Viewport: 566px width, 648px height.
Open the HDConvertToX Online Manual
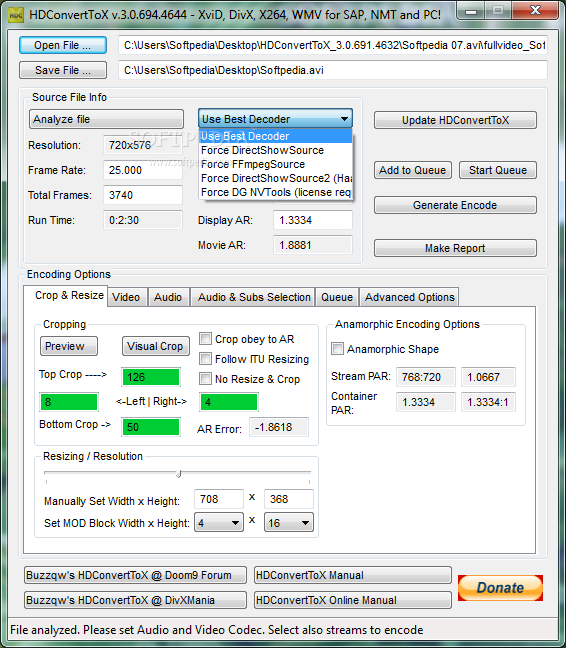353,600
